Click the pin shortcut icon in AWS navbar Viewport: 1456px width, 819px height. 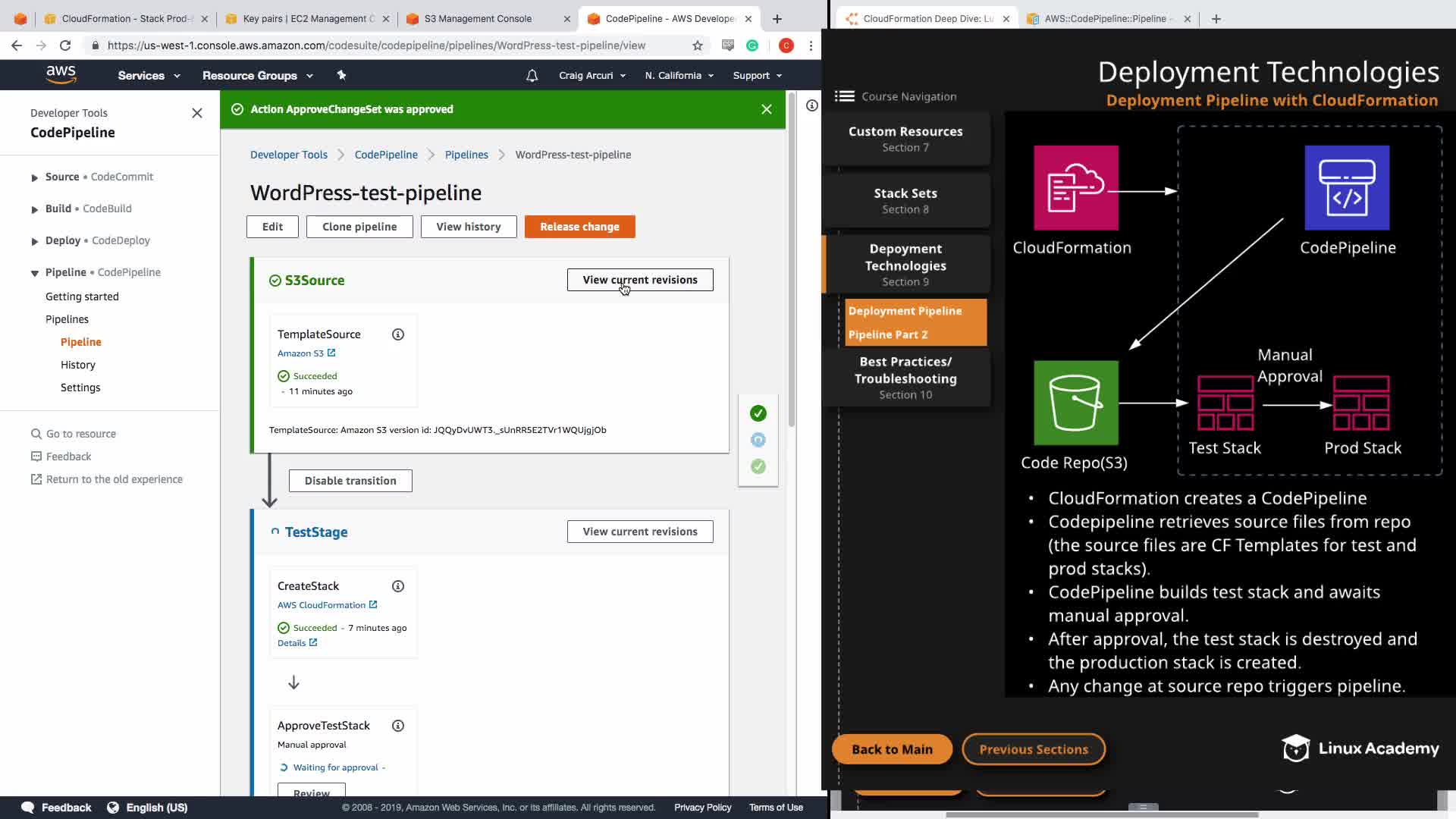click(341, 75)
